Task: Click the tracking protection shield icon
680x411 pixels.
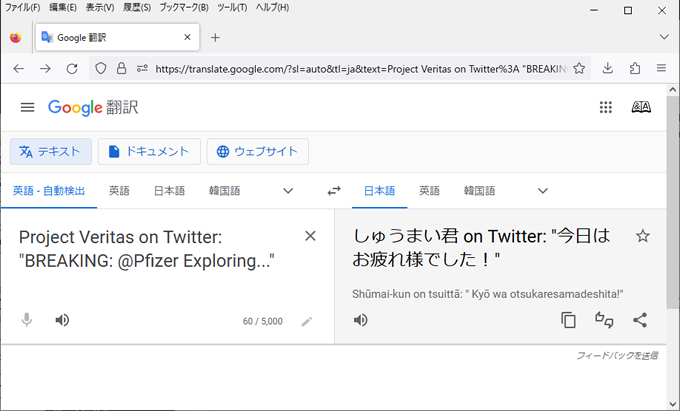Action: [101, 68]
